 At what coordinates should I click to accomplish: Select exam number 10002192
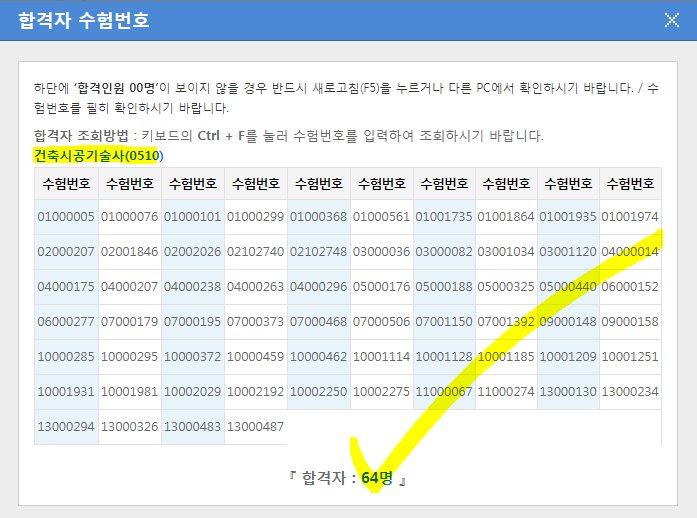(256, 392)
